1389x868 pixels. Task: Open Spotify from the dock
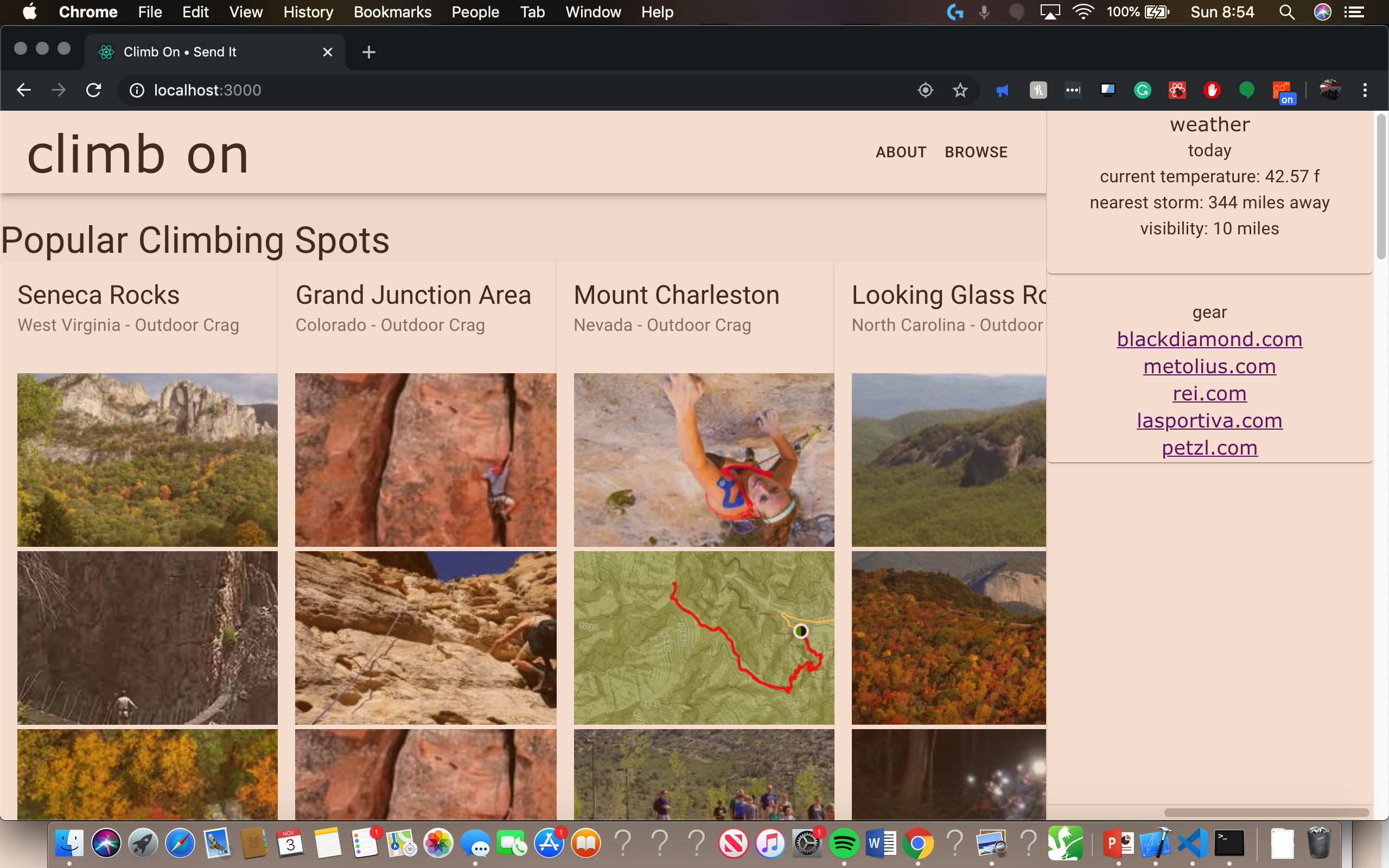coord(843,843)
